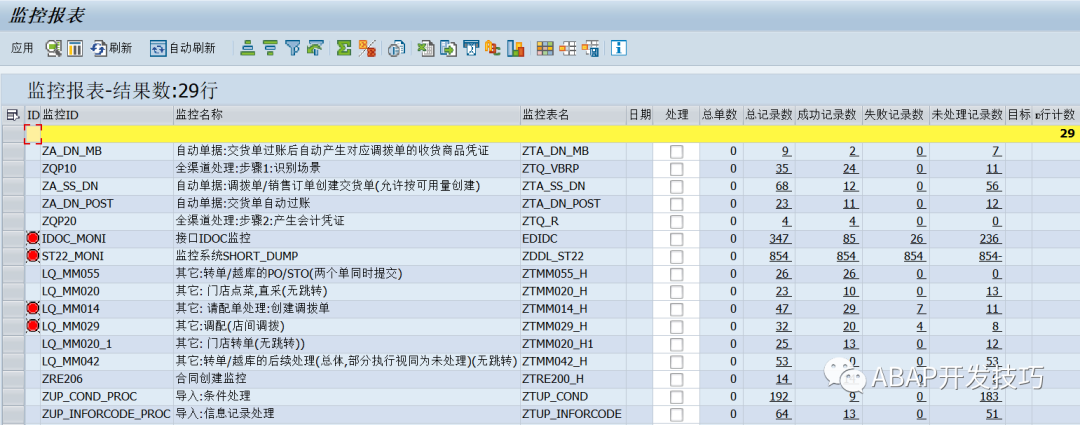This screenshot has height=425, width=1080.
Task: Sort the list in descending order
Action: coord(270,48)
